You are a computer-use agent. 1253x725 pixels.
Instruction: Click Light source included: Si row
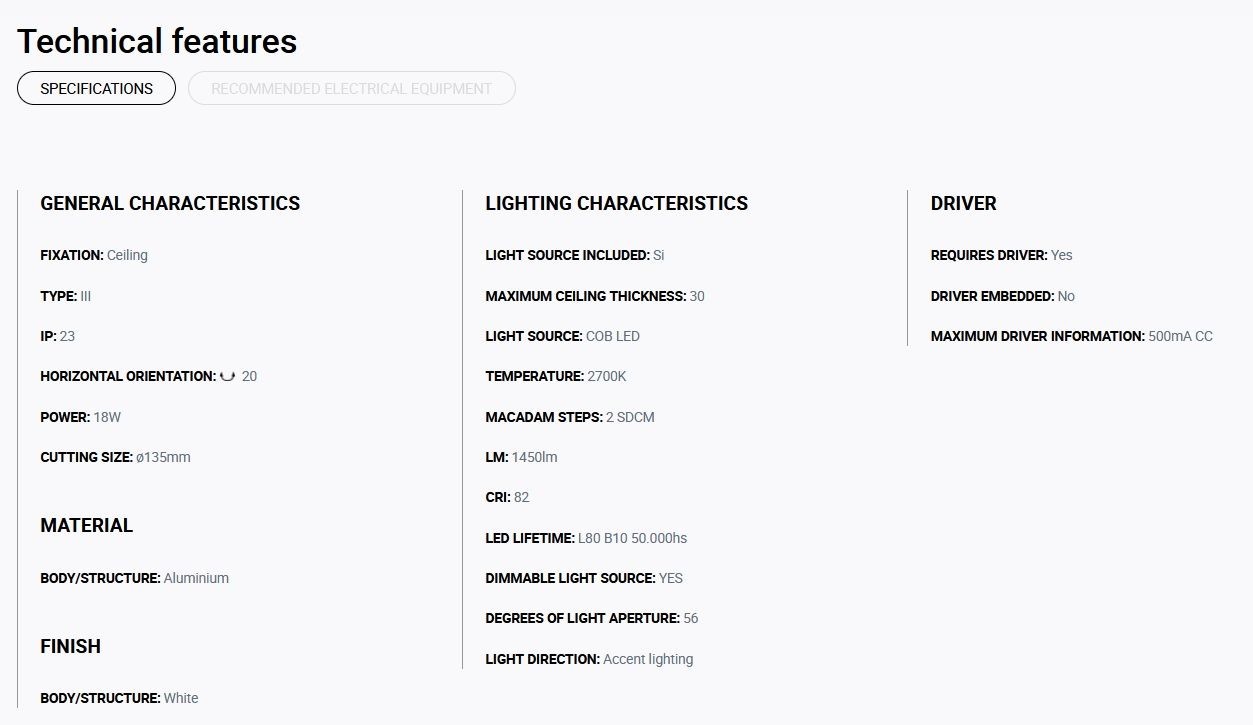coord(575,255)
